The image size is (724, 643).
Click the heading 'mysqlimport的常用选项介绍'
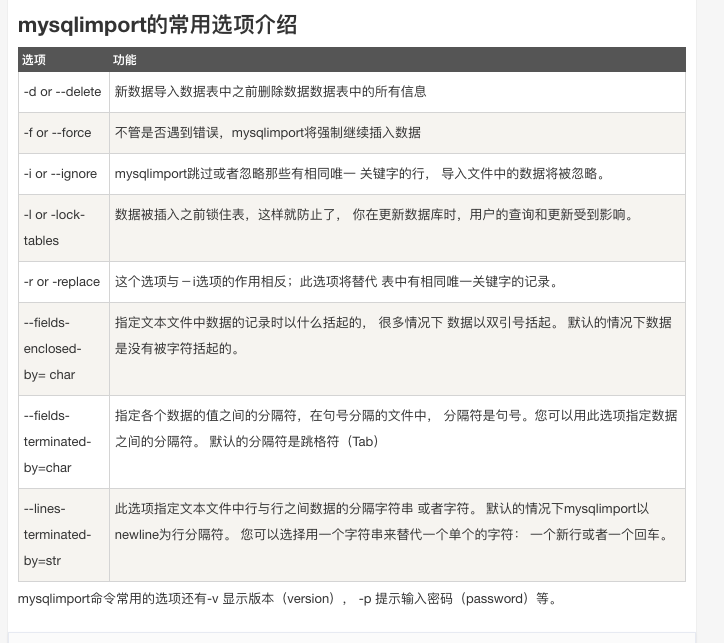(x=157, y=24)
